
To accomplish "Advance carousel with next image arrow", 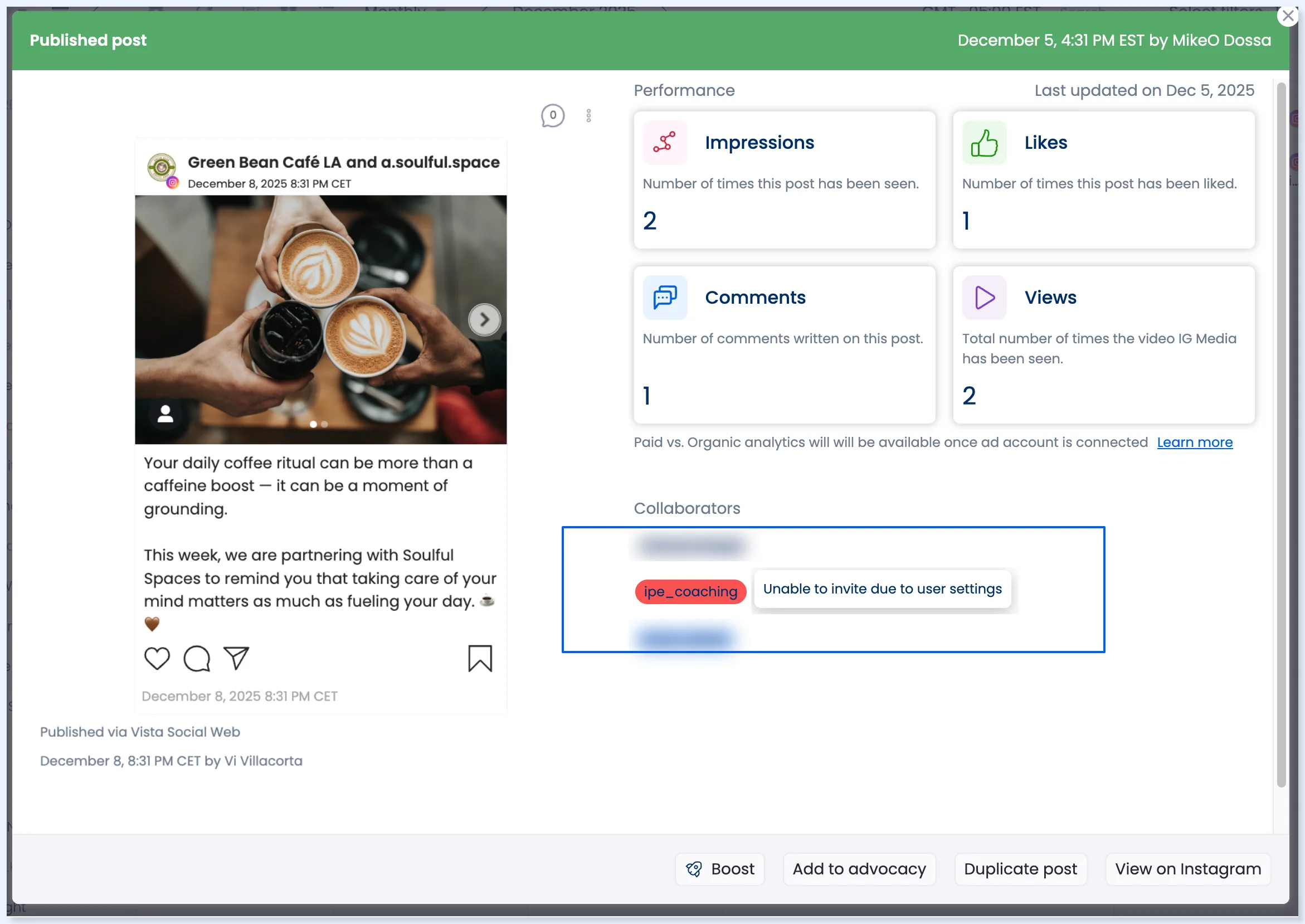I will click(x=484, y=319).
